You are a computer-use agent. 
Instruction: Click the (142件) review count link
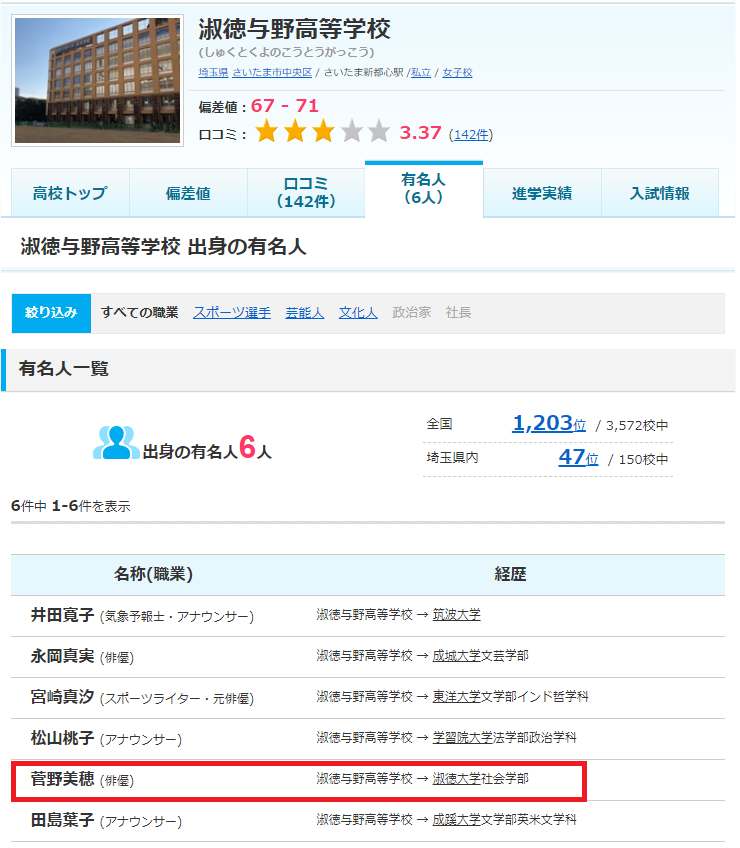pos(470,134)
